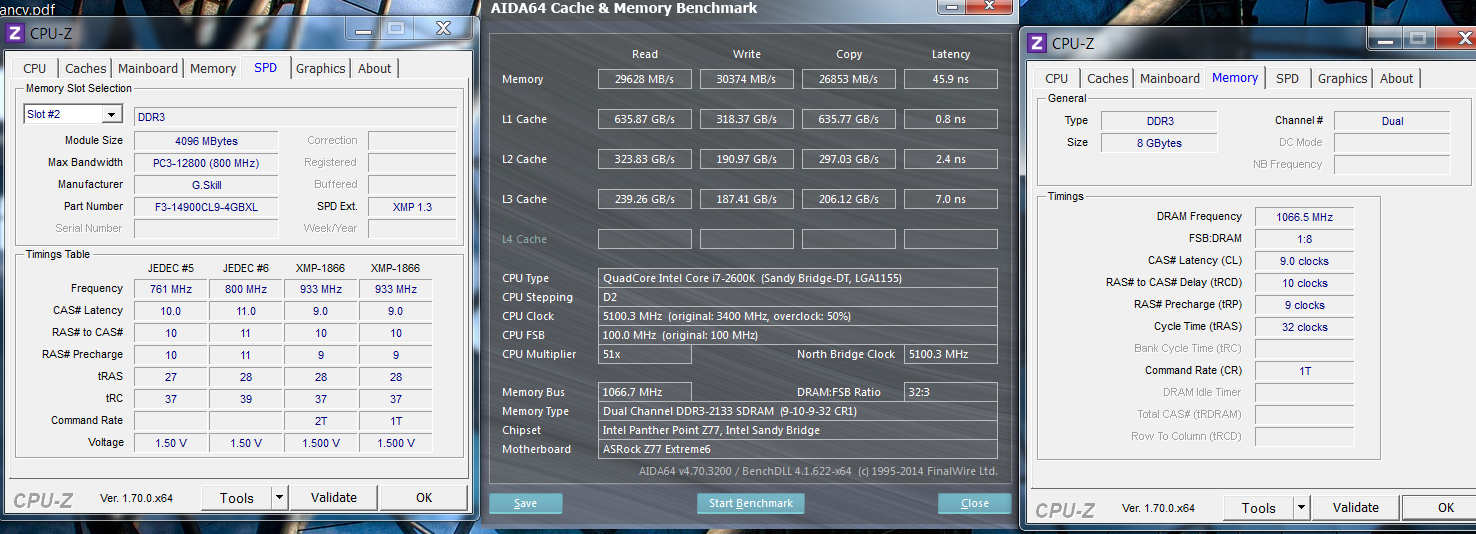Click Cycle Time (tRAS) value 32 clocks
Image resolution: width=1476 pixels, height=534 pixels.
click(x=1305, y=327)
